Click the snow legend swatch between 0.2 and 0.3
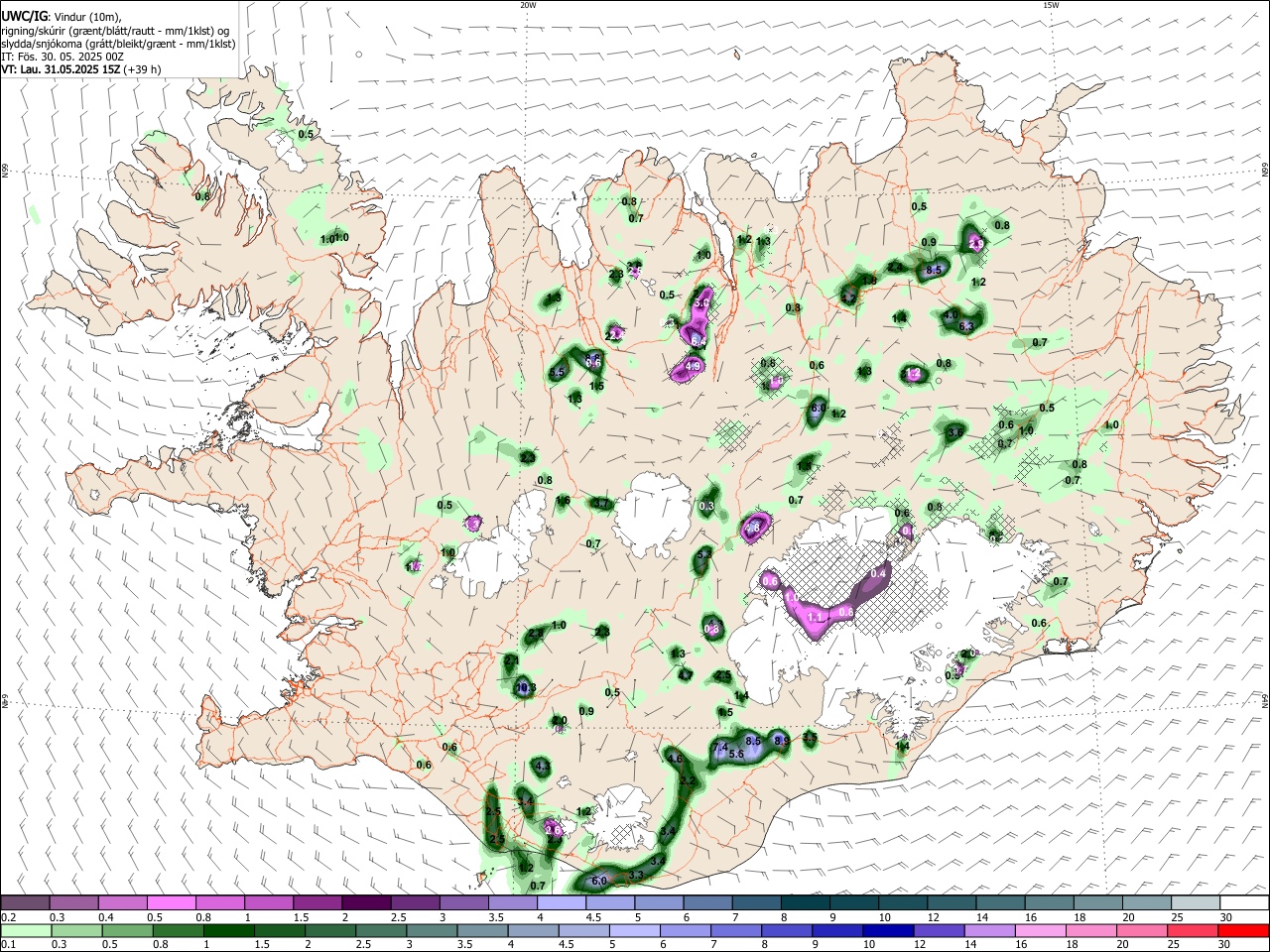The image size is (1270, 952). click(x=25, y=903)
